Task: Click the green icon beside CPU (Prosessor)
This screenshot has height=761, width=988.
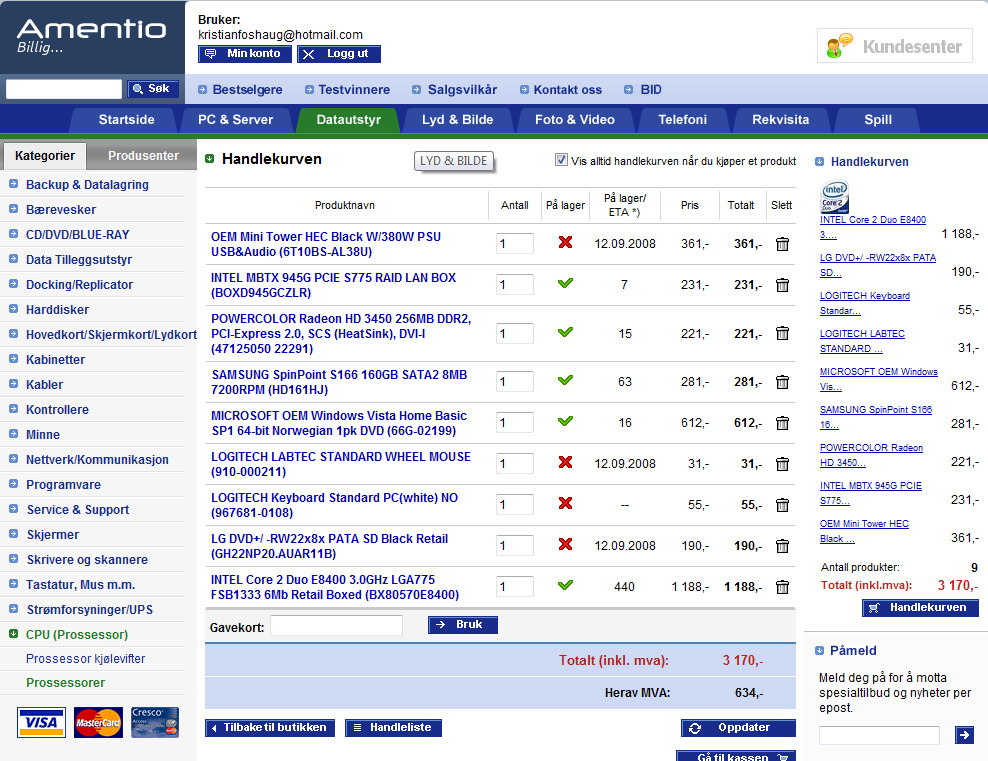Action: 13,634
